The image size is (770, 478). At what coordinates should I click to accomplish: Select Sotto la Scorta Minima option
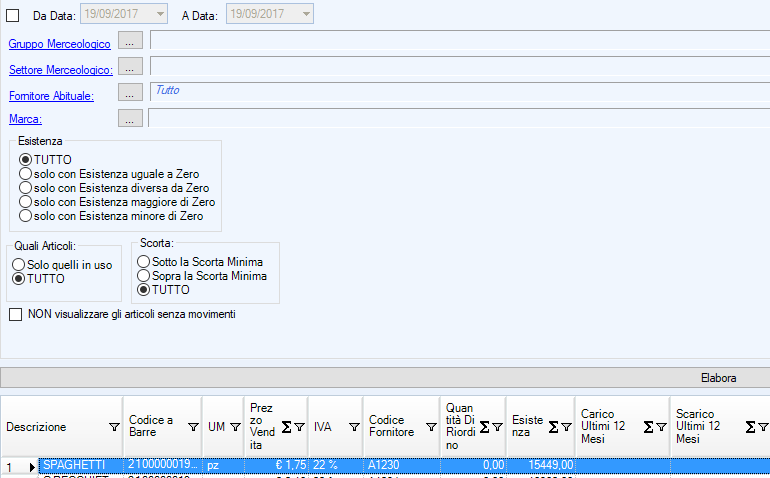[144, 261]
